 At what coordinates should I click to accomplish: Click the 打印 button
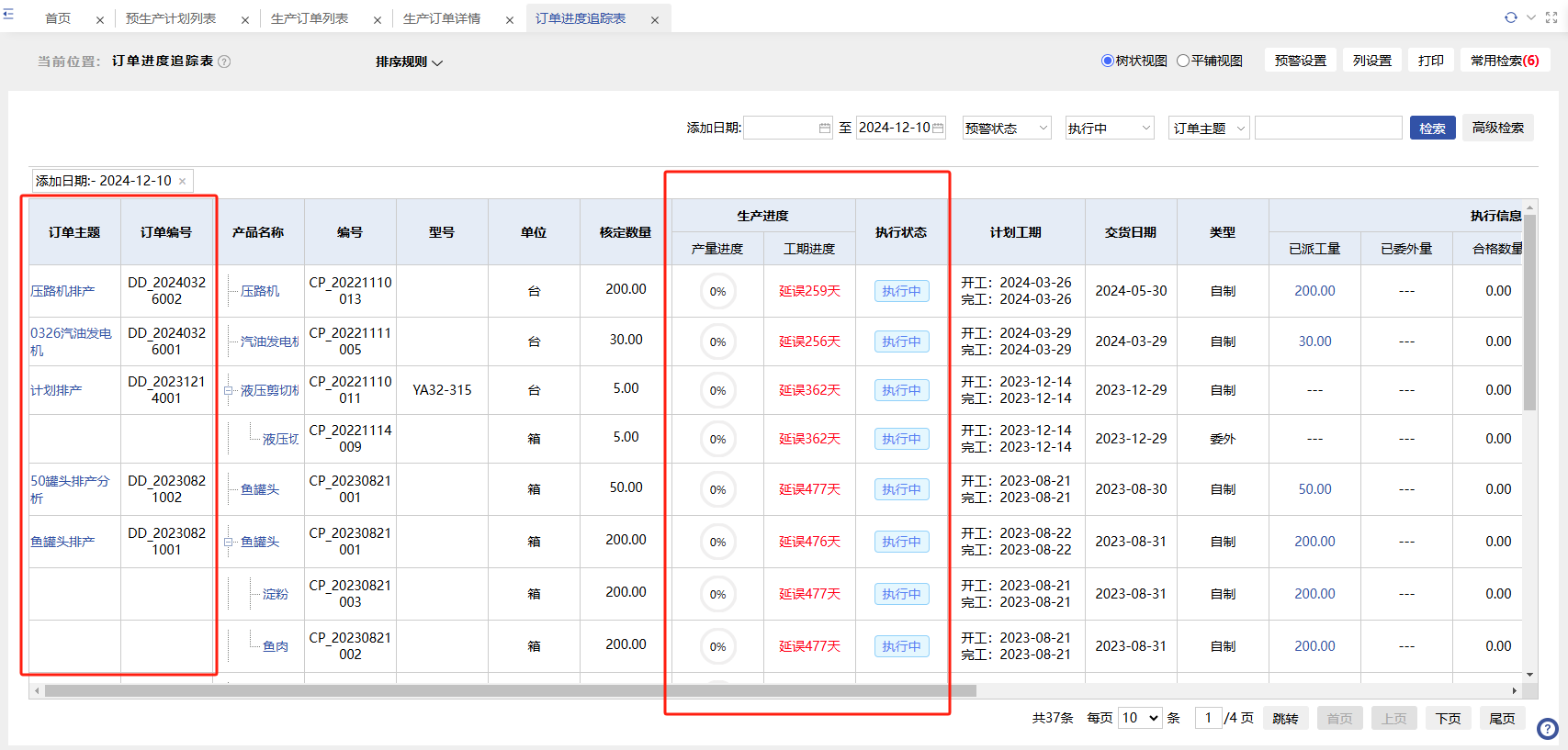coord(1431,61)
